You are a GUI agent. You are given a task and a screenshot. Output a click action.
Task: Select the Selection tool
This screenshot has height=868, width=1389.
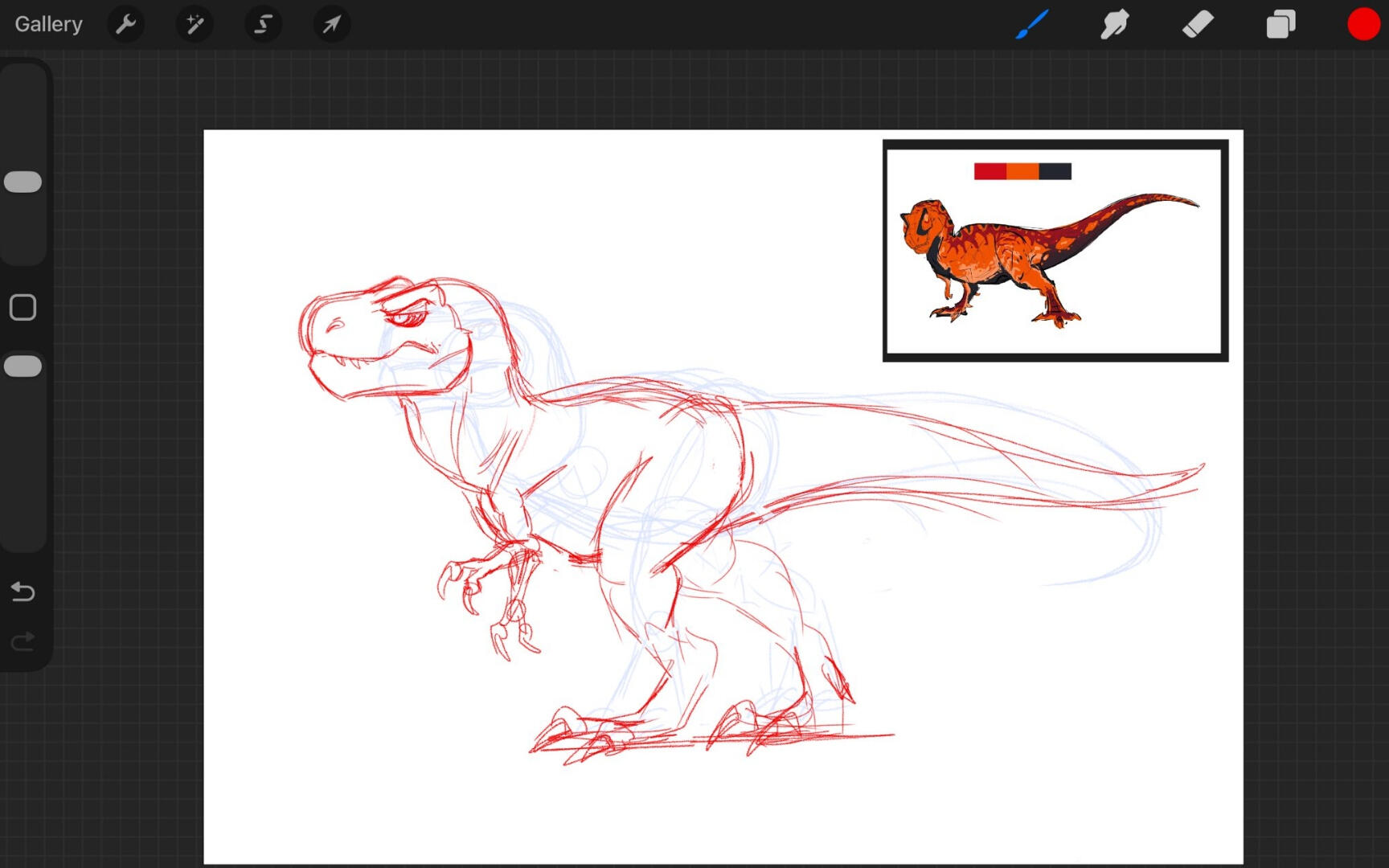[x=262, y=24]
